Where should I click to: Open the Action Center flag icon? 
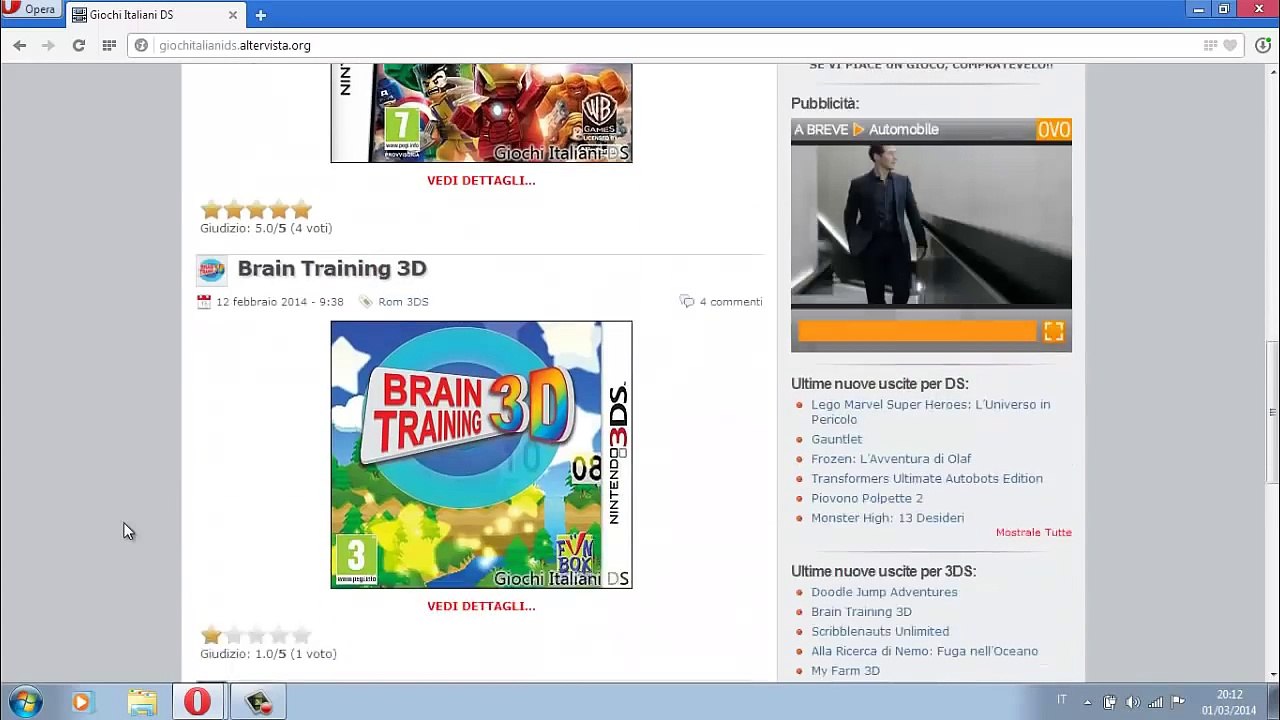click(x=1178, y=702)
